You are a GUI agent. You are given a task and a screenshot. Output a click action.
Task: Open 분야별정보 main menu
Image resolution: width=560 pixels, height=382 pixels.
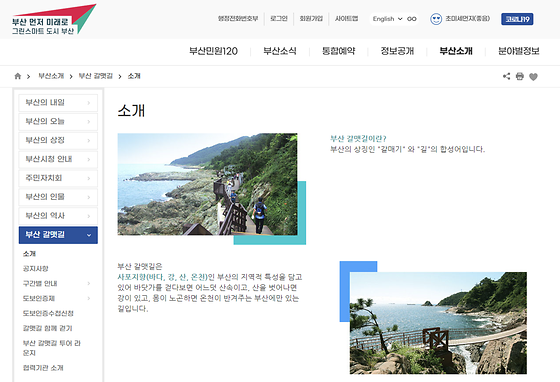tap(519, 51)
